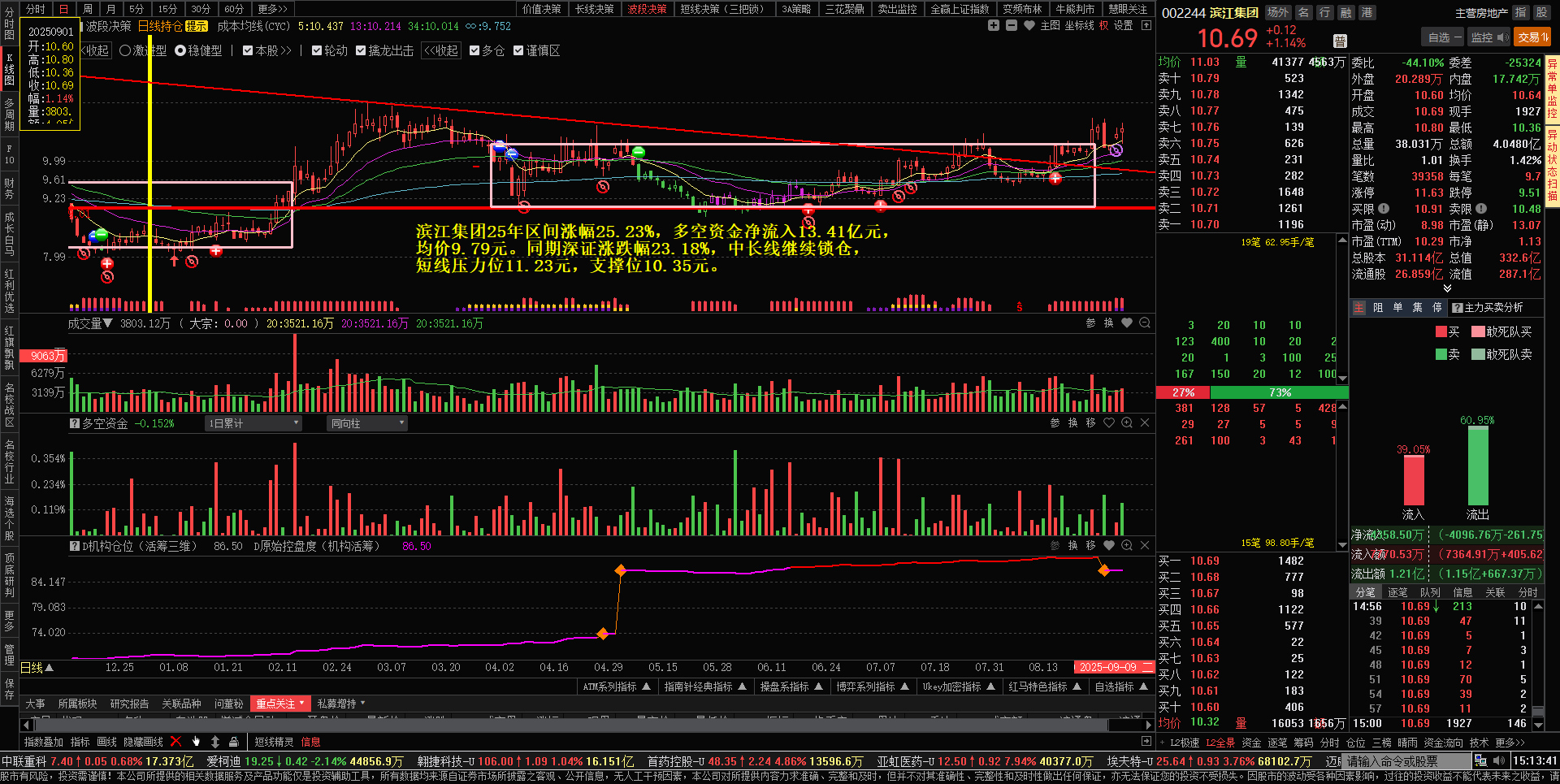
Task: Uncheck the 擒龙出击 checkbox
Action: [x=361, y=50]
